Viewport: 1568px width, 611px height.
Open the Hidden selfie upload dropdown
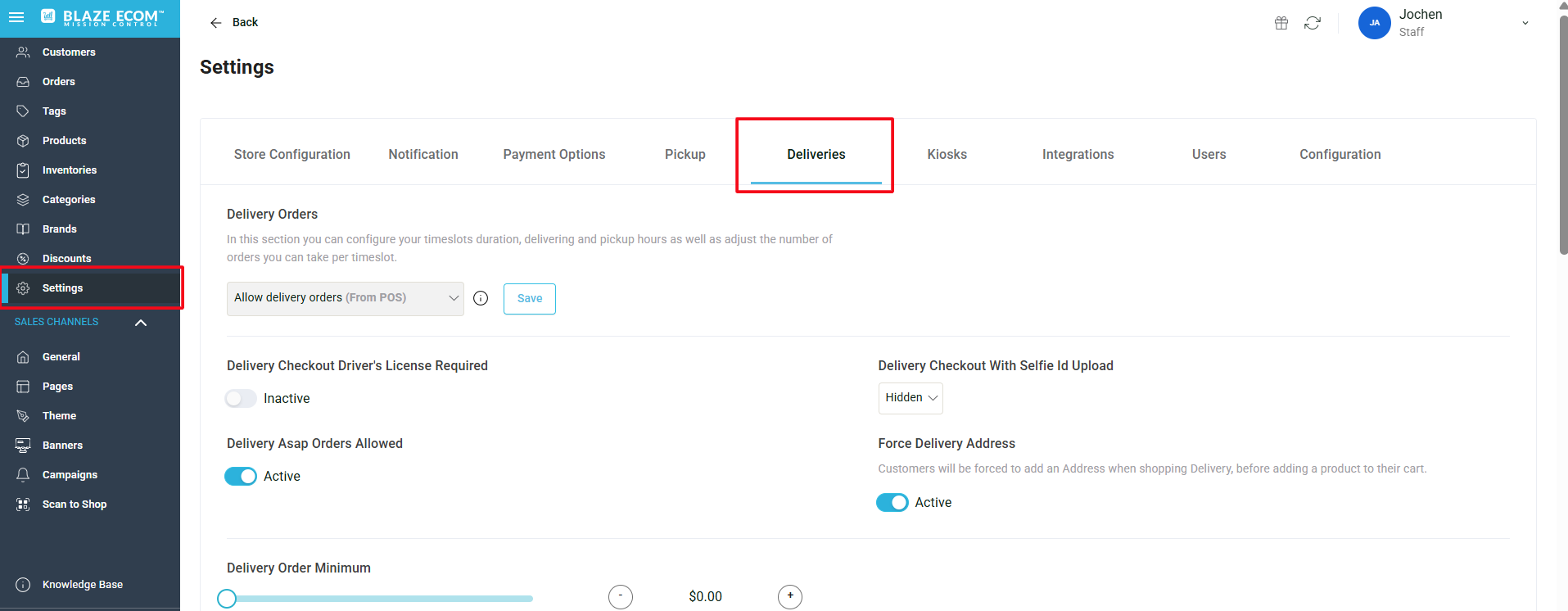pyautogui.click(x=910, y=398)
